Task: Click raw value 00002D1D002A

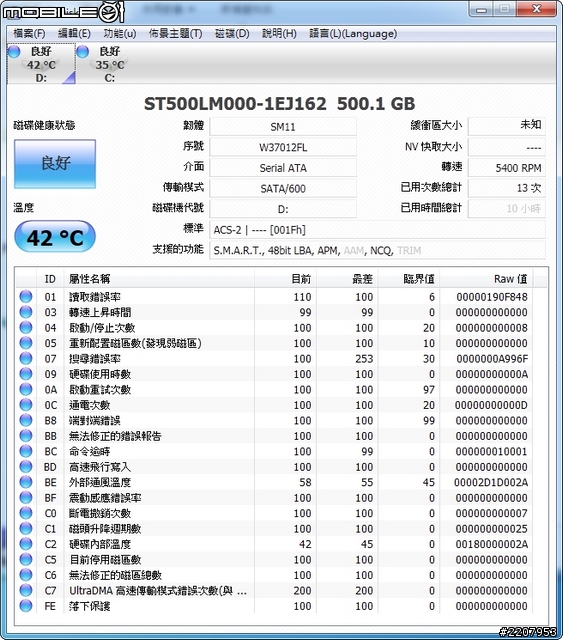Action: point(491,482)
